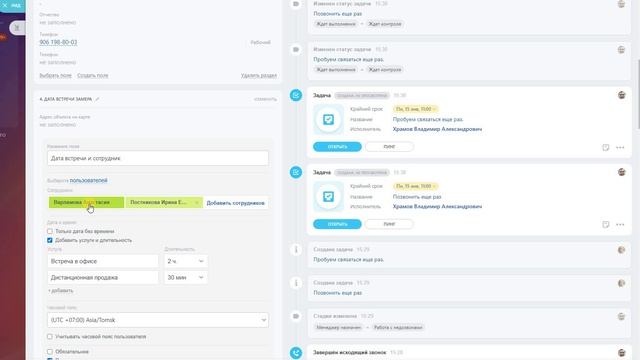Click 'Открыть' button on 'Пробуем связаться еще раз' task
This screenshot has height=360, width=640.
coord(337,147)
